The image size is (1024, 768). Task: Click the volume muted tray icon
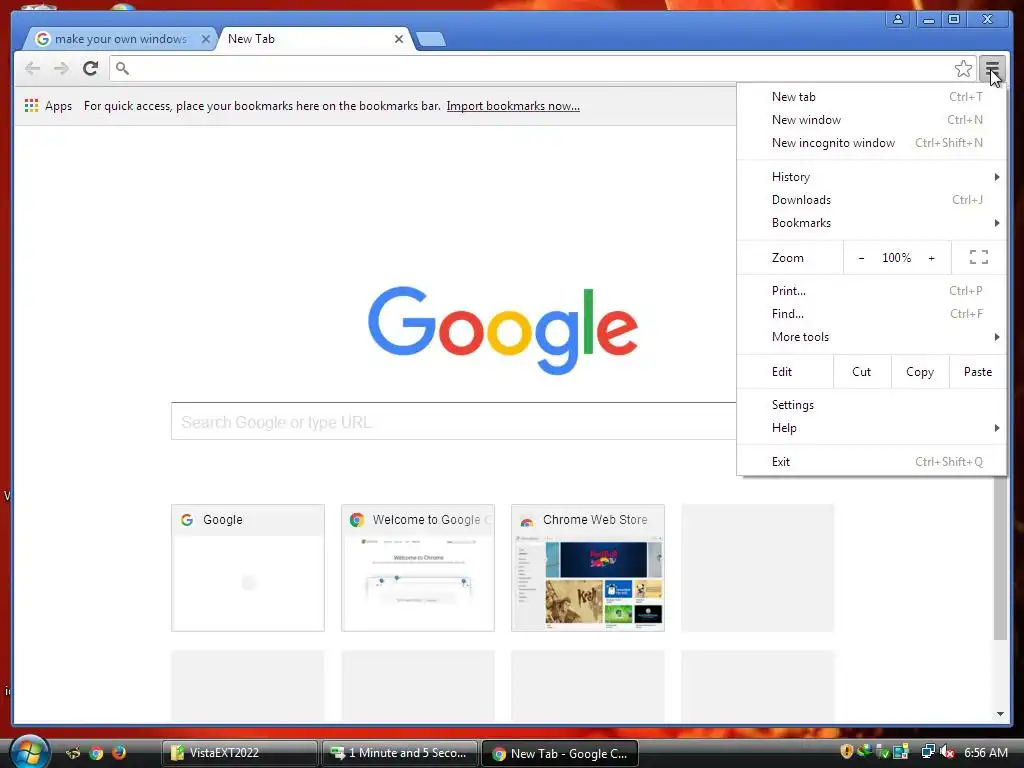947,752
